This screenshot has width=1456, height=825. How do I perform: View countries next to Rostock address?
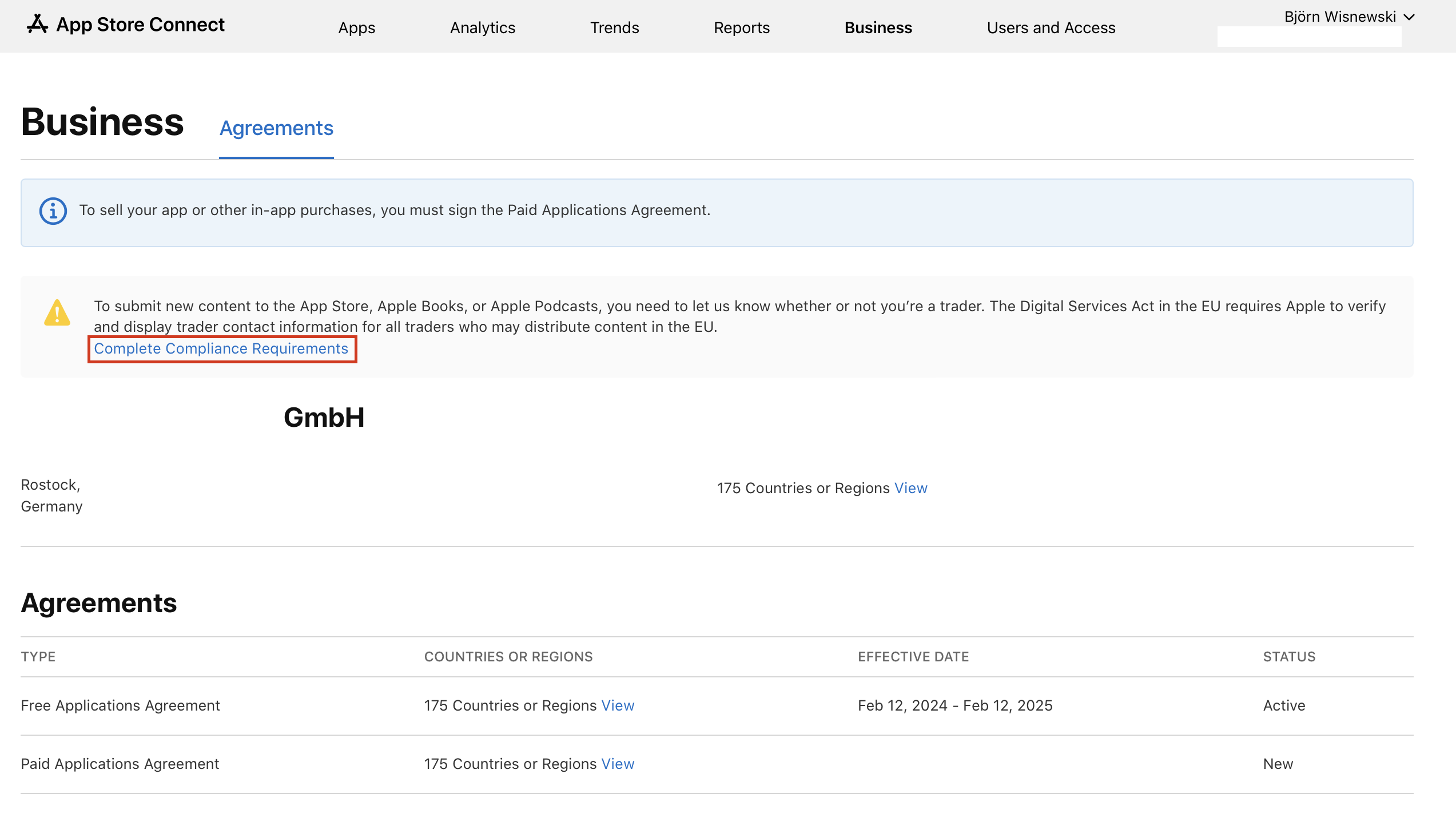[x=910, y=488]
